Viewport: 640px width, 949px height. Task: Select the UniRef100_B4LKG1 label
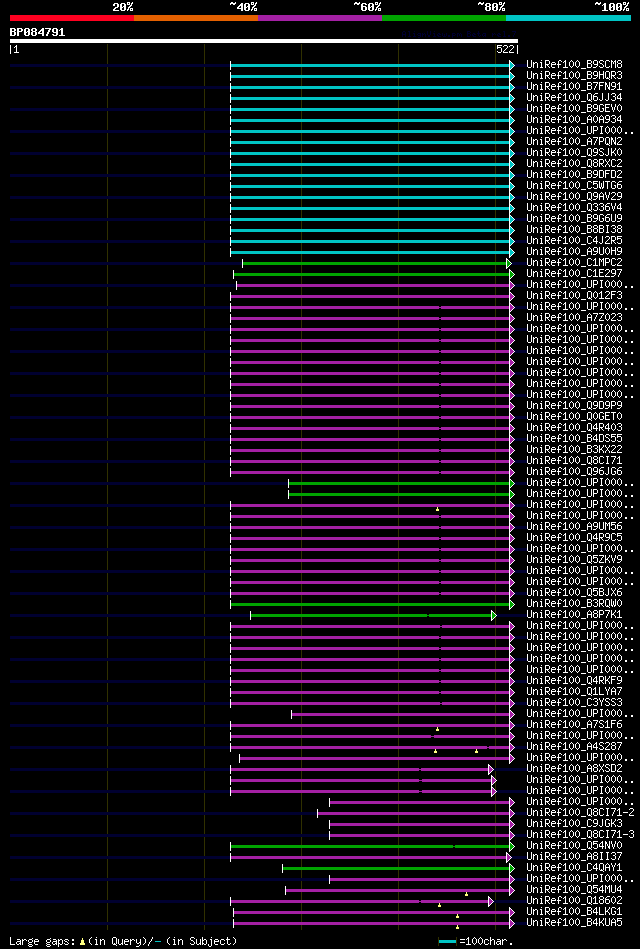[574, 912]
